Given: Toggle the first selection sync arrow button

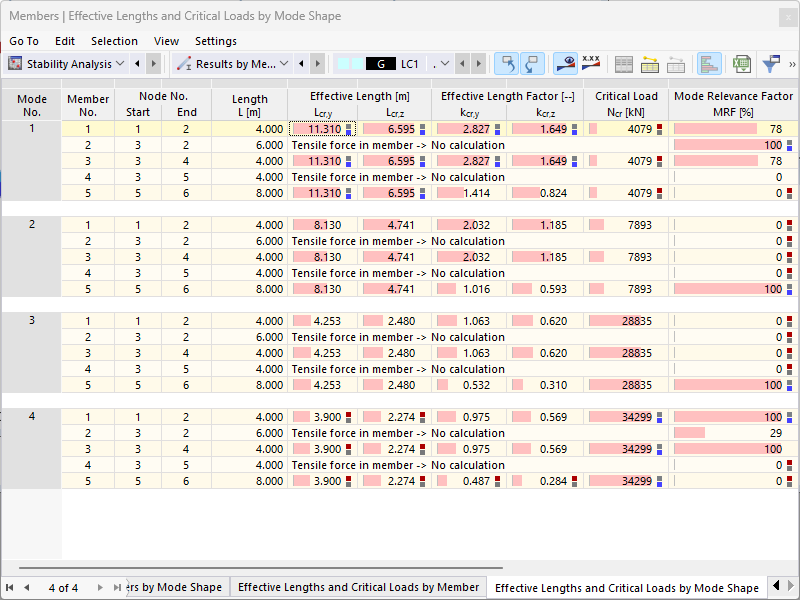Looking at the screenshot, I should (x=507, y=64).
